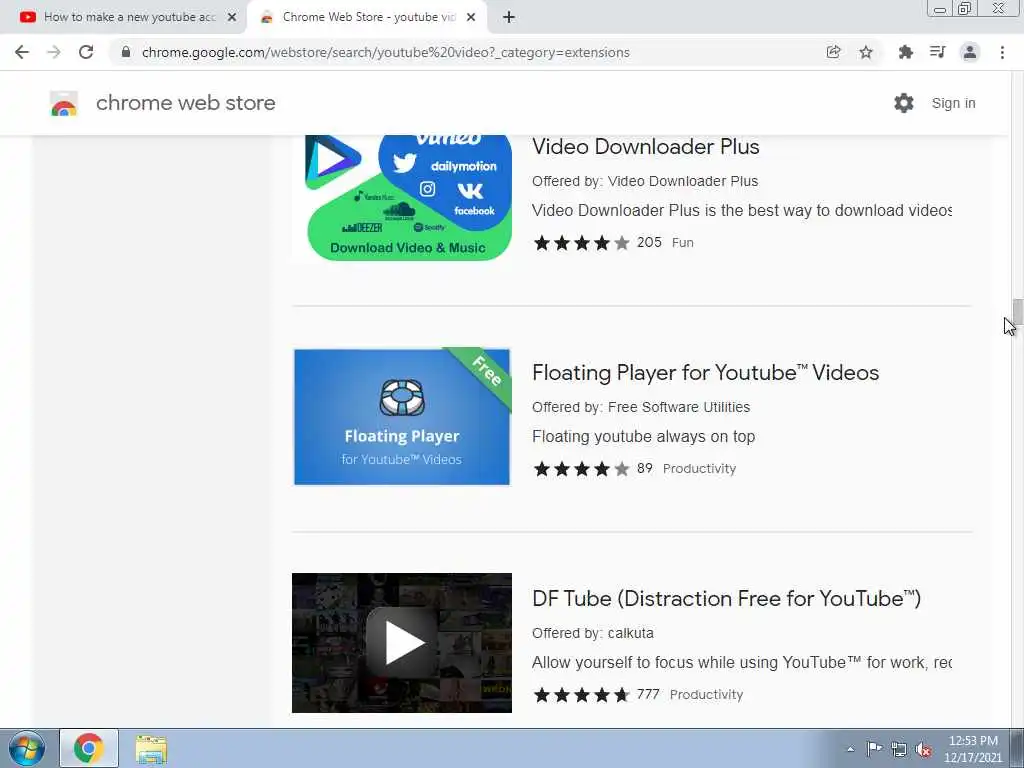Image resolution: width=1024 pixels, height=768 pixels.
Task: Click the page vertical scrollbar thumb
Action: 1017,312
